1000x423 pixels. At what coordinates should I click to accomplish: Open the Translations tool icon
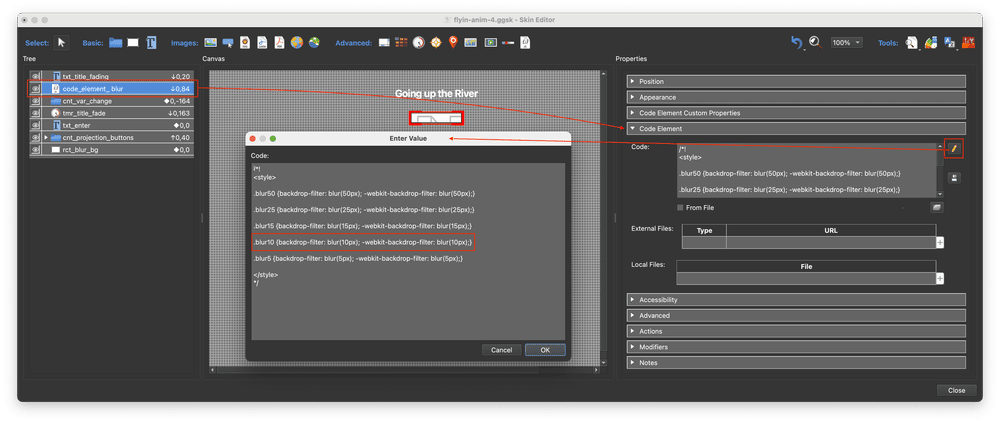950,43
